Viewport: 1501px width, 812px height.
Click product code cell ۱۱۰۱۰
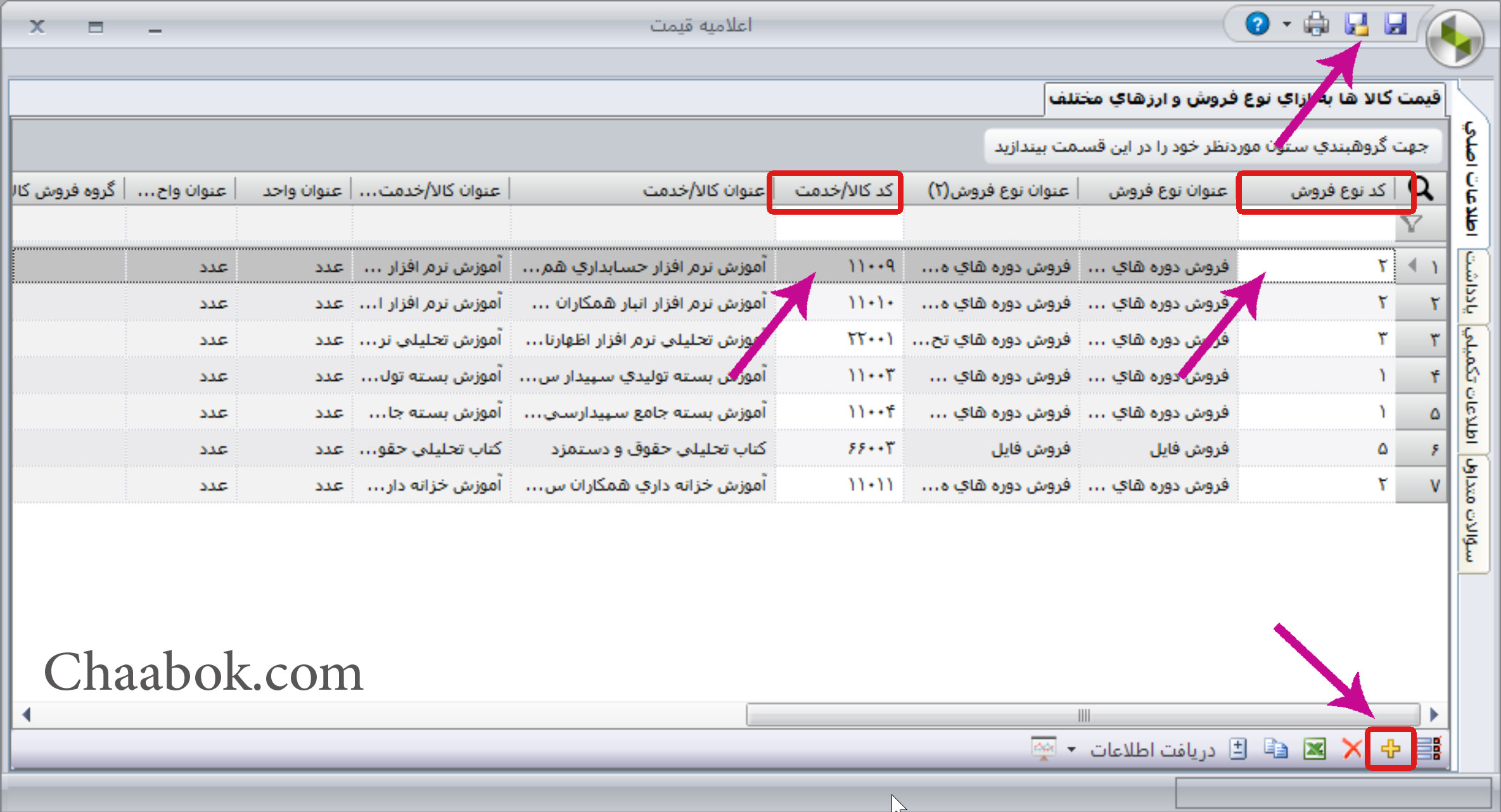pyautogui.click(x=840, y=303)
